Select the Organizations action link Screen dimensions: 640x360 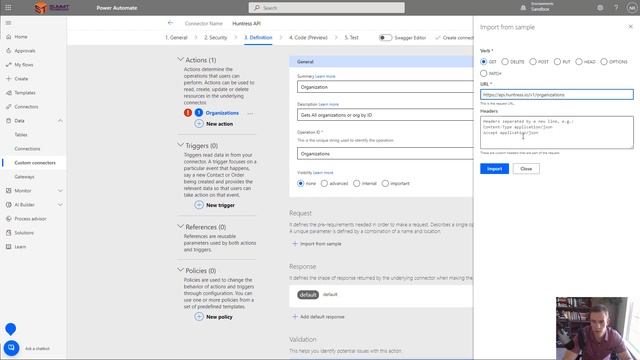(222, 113)
